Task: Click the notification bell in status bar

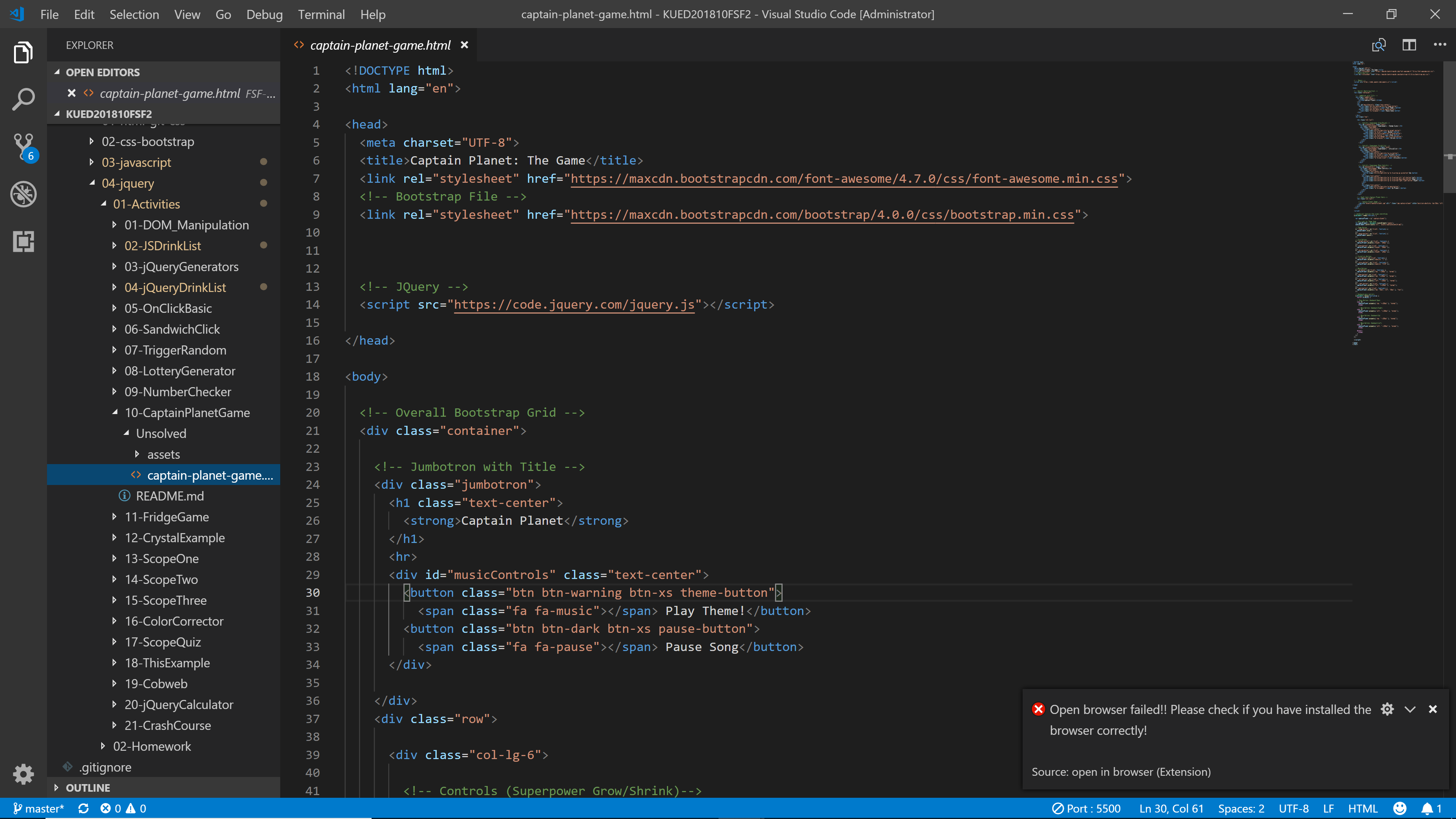Action: click(1427, 808)
